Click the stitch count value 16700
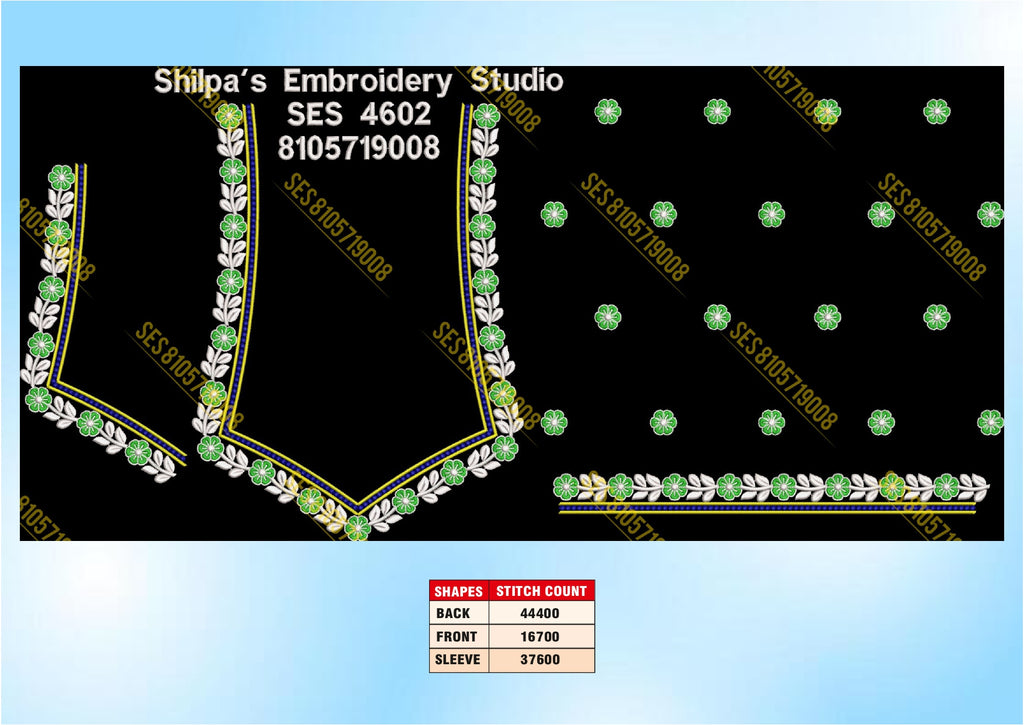This screenshot has height=725, width=1024. click(x=540, y=637)
